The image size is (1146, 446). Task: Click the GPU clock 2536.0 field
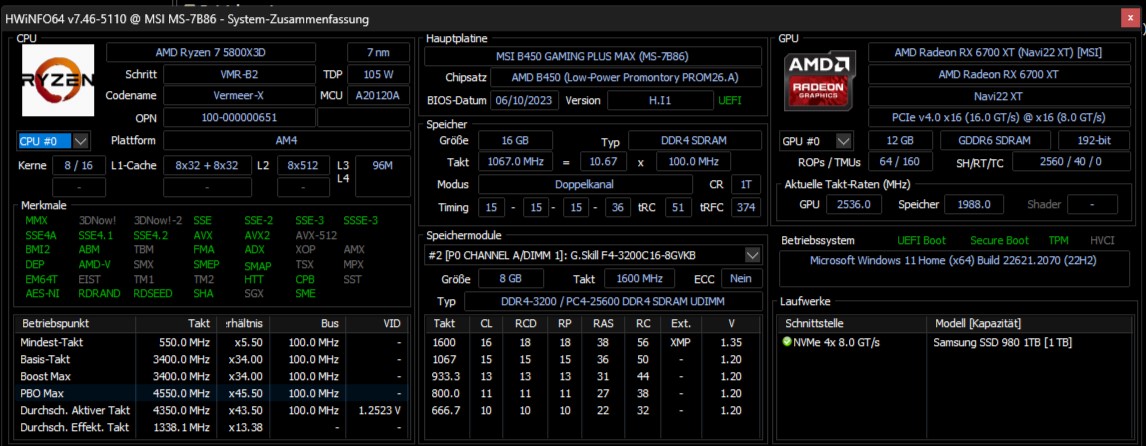[x=854, y=205]
